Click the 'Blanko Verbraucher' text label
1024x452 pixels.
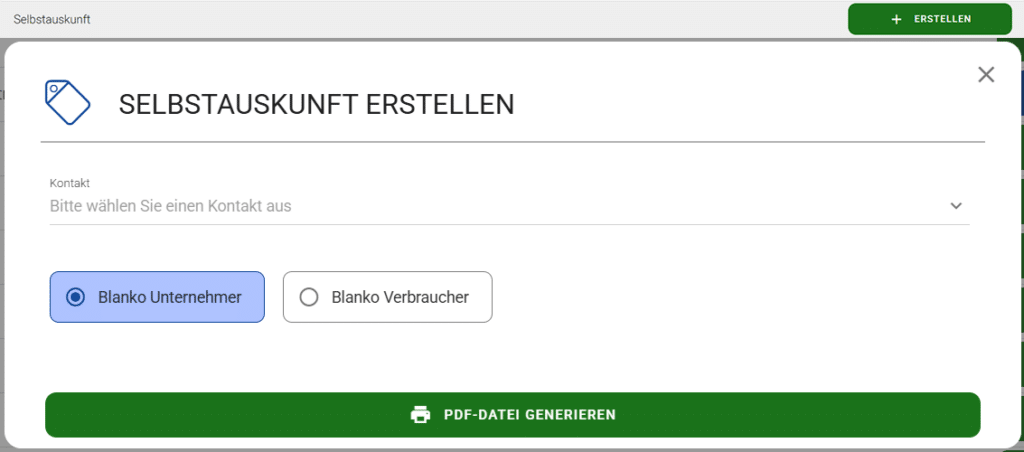(x=400, y=297)
